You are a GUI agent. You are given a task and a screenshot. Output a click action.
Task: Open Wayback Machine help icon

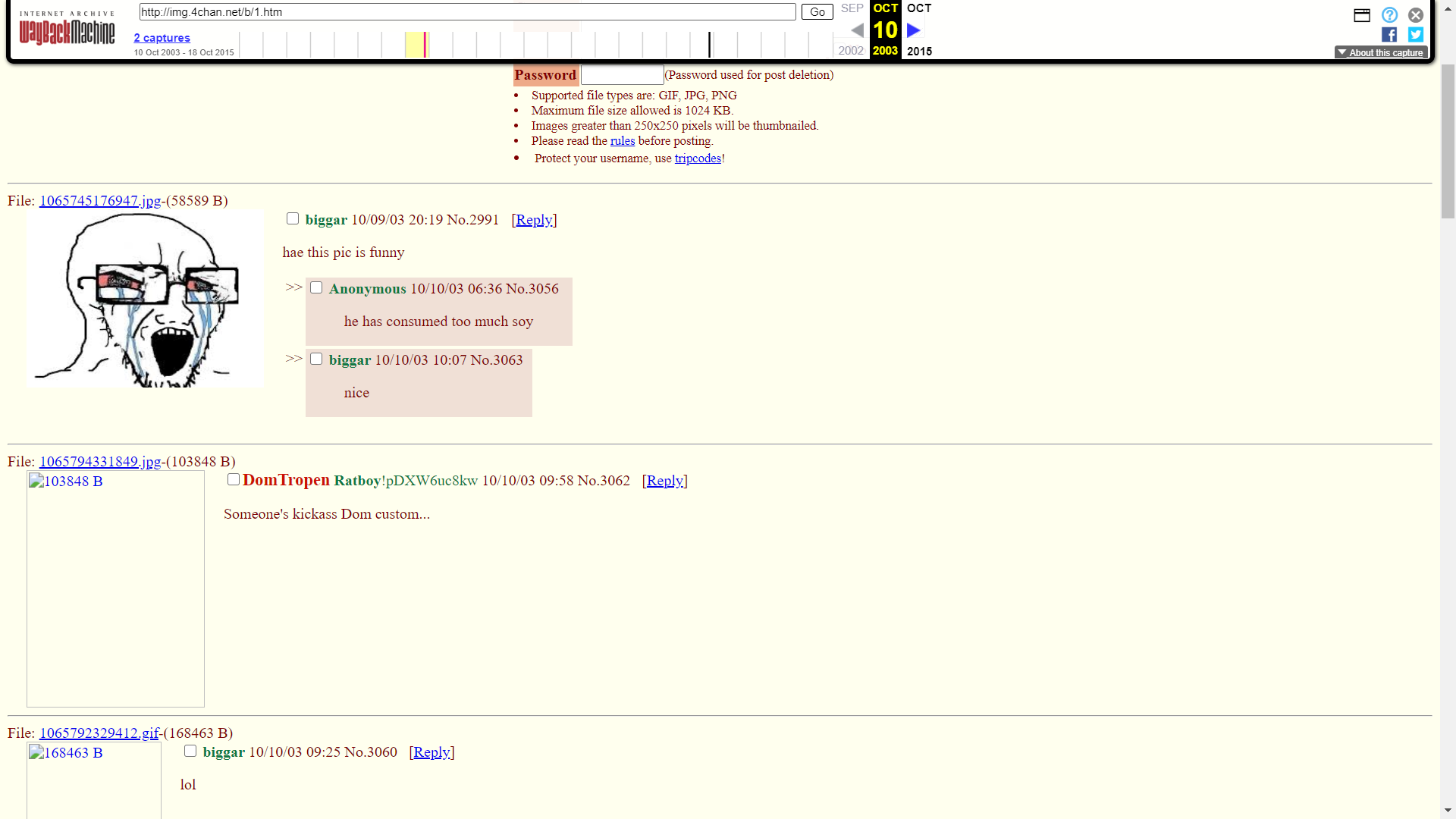1389,15
